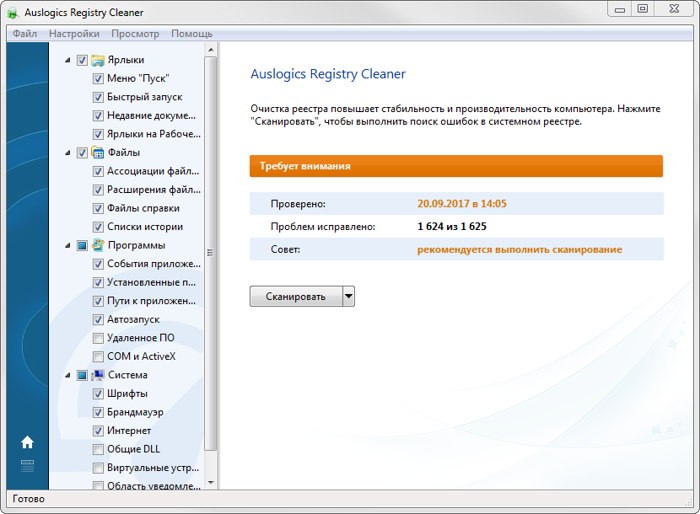
Task: Uncheck Интернет checkbox
Action: [x=98, y=431]
